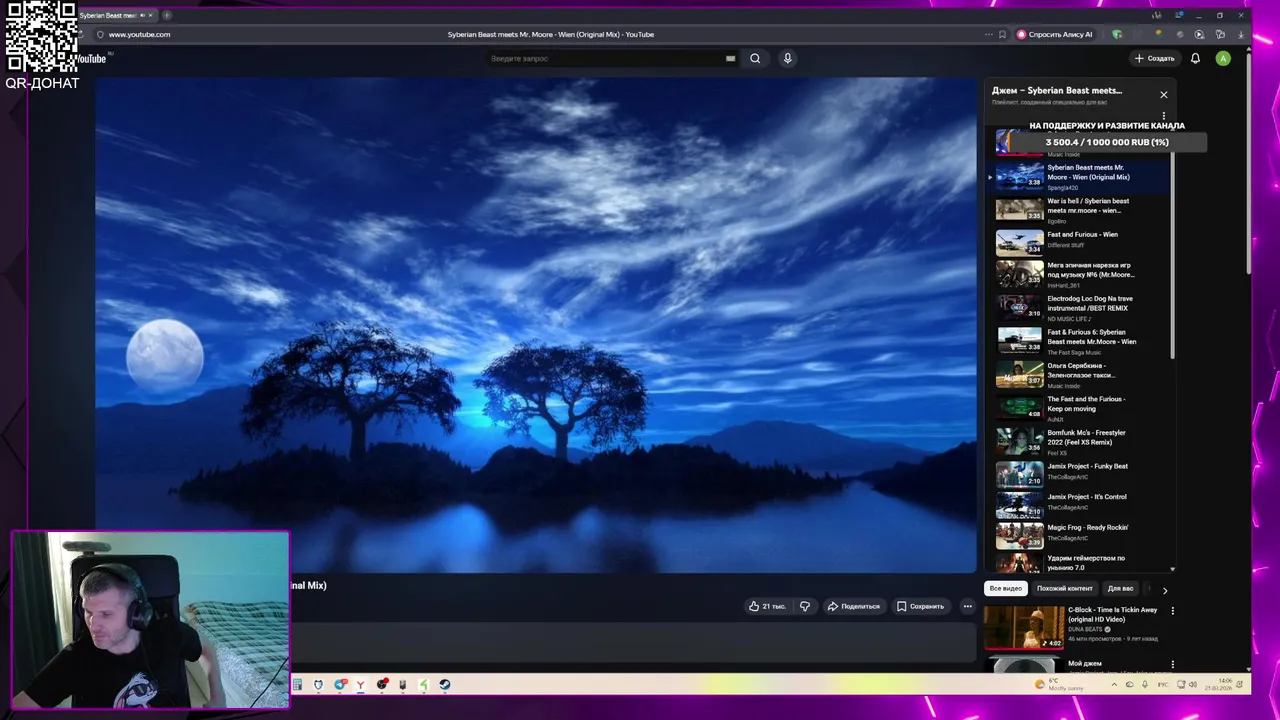Expand filter chips with right arrow
1280x720 pixels.
[1164, 590]
